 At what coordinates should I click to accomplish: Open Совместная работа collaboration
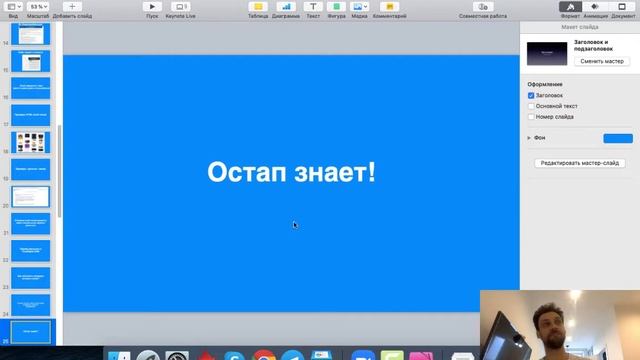[x=483, y=7]
